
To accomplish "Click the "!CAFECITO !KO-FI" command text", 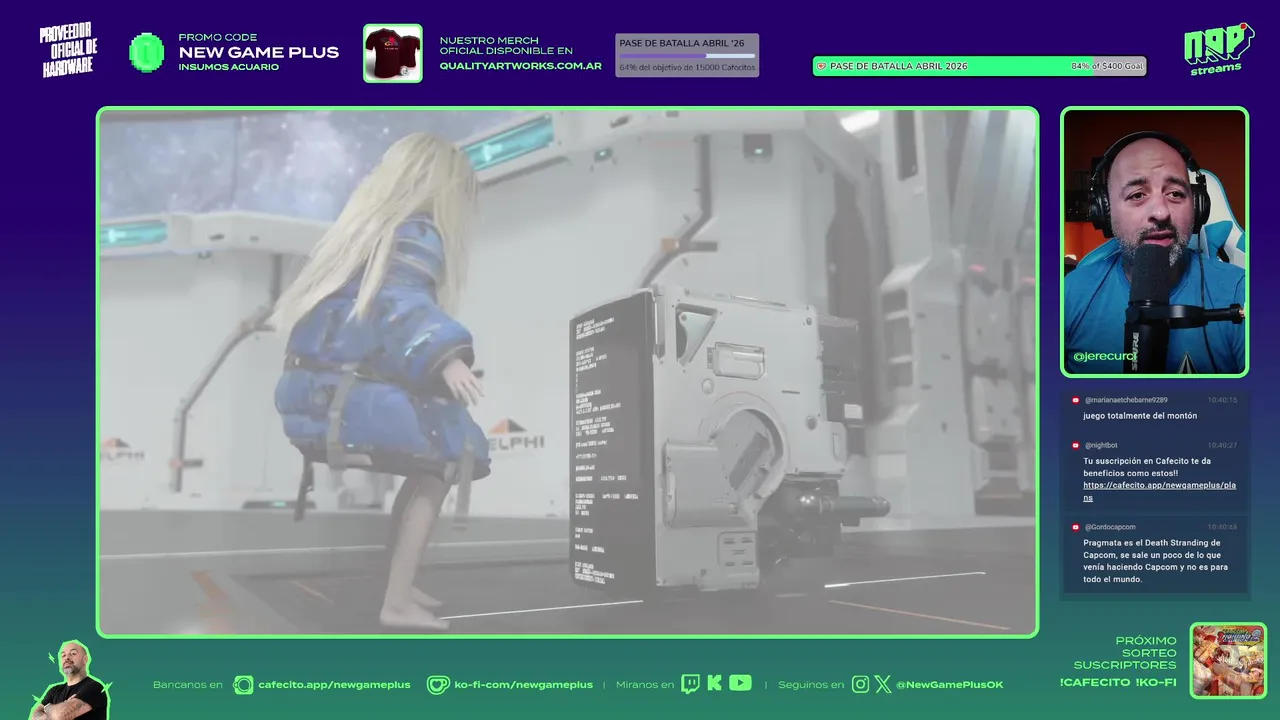I will (1118, 683).
